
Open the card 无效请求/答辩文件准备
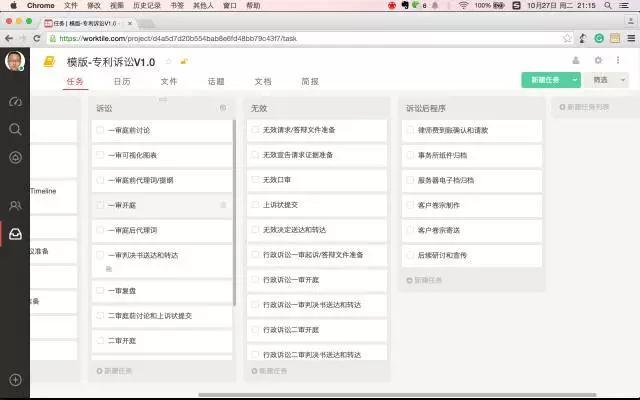click(317, 130)
